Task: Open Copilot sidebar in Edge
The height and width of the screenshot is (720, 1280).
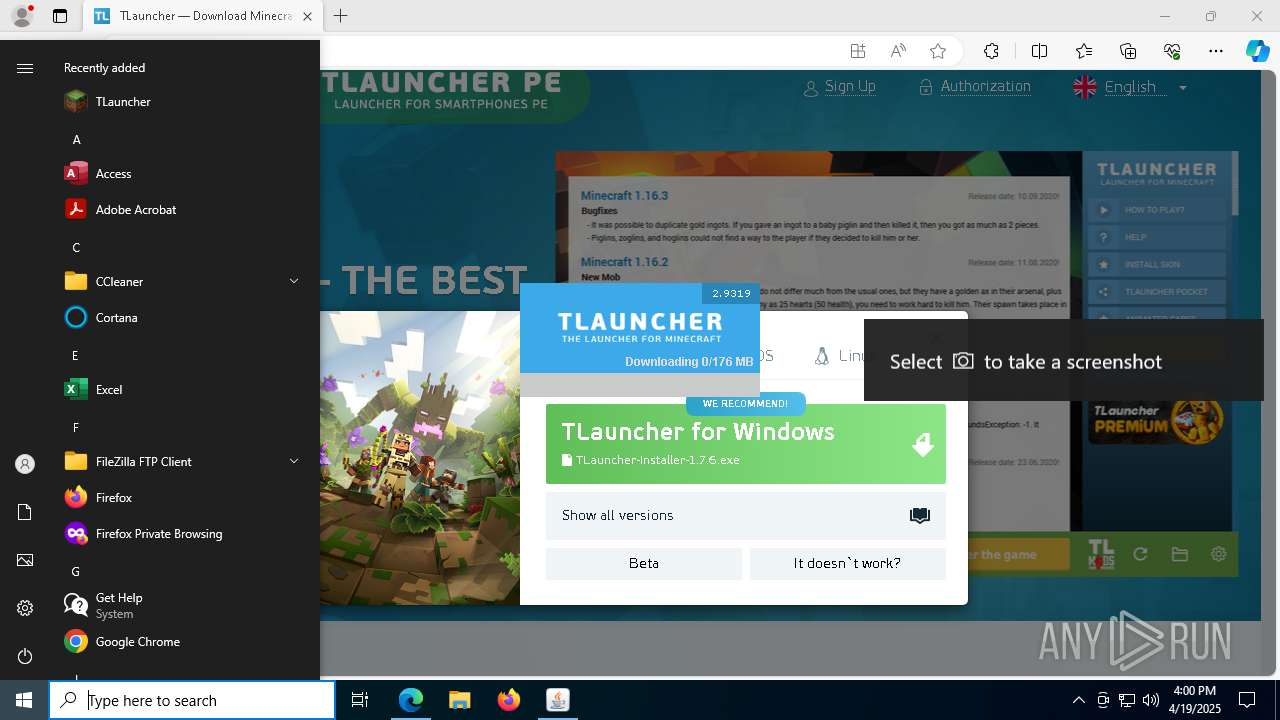Action: click(x=1258, y=51)
